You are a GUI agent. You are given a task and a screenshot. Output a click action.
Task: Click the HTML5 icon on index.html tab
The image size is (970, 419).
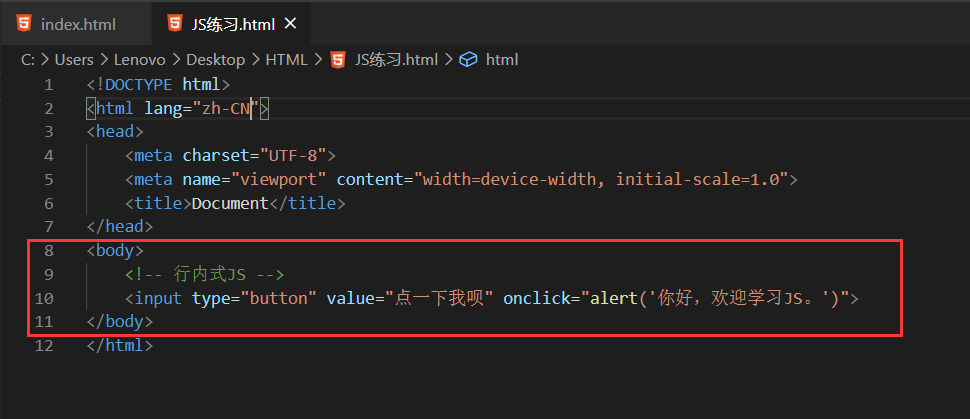pyautogui.click(x=24, y=24)
